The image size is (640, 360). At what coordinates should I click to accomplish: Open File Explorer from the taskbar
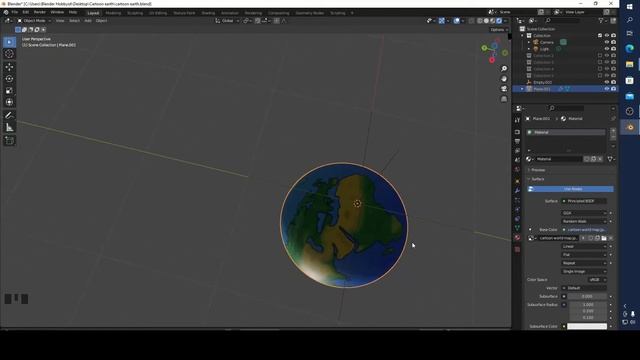[x=629, y=64]
